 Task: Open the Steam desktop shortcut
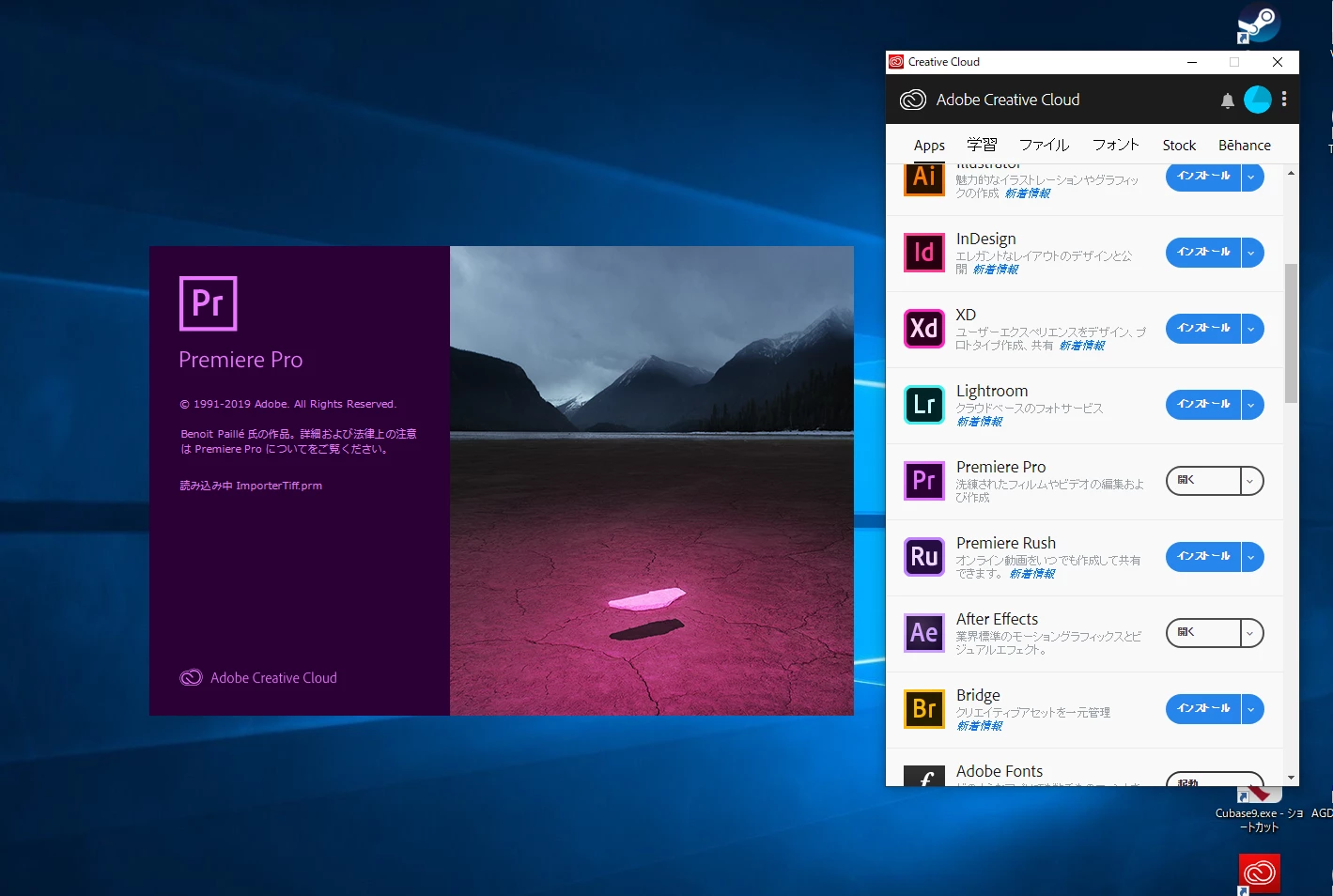(1258, 25)
